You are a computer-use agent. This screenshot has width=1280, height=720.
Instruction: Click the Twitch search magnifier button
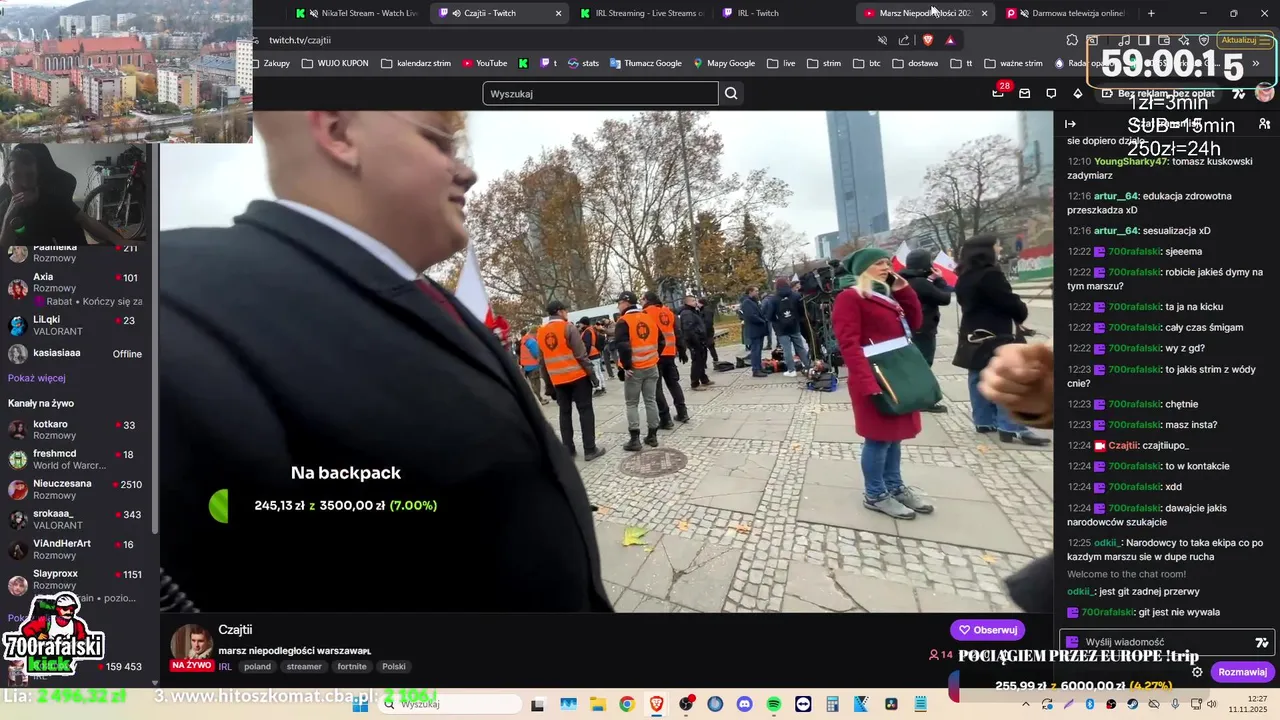coord(731,93)
